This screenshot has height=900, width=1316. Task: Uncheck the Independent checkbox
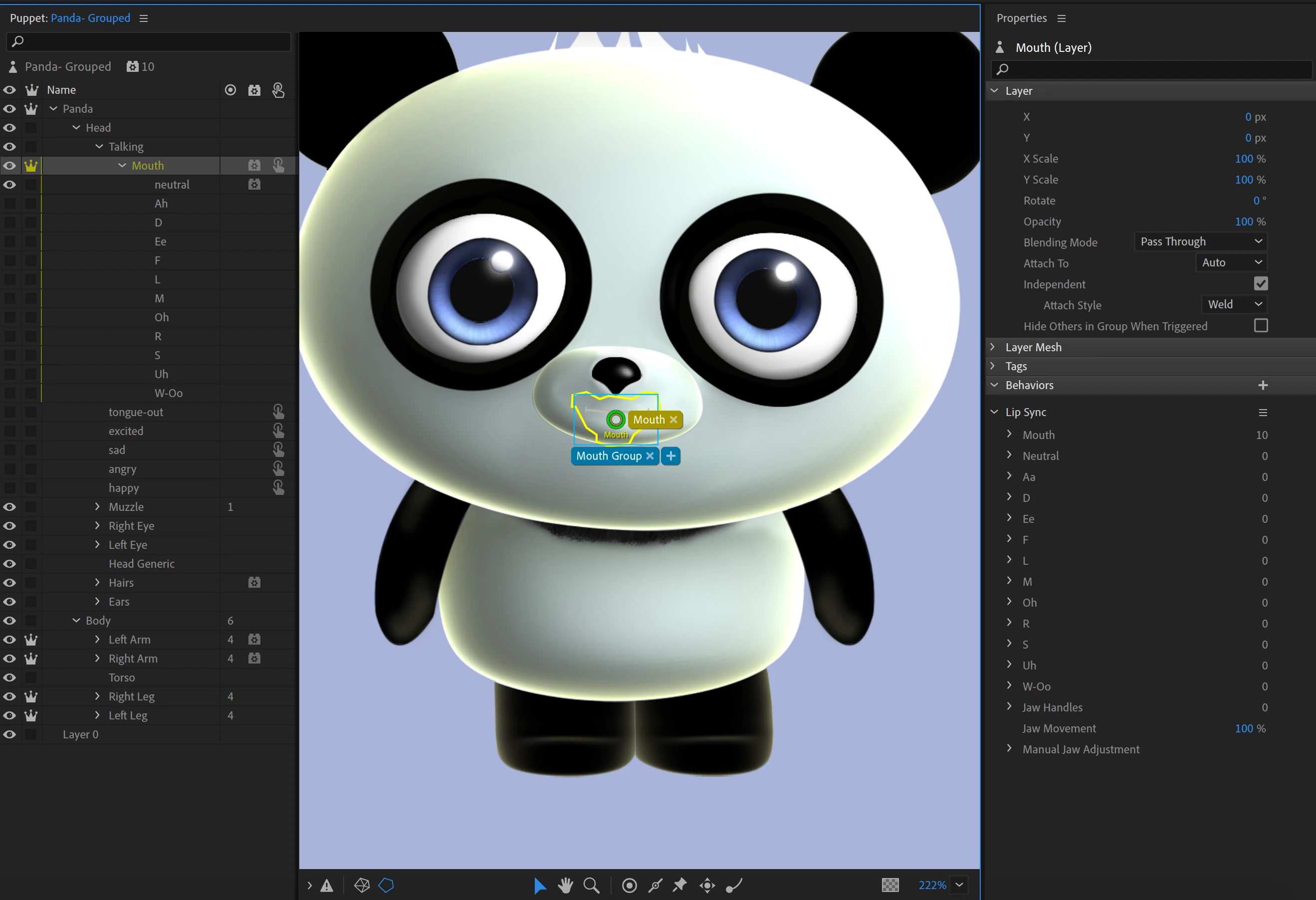1261,284
